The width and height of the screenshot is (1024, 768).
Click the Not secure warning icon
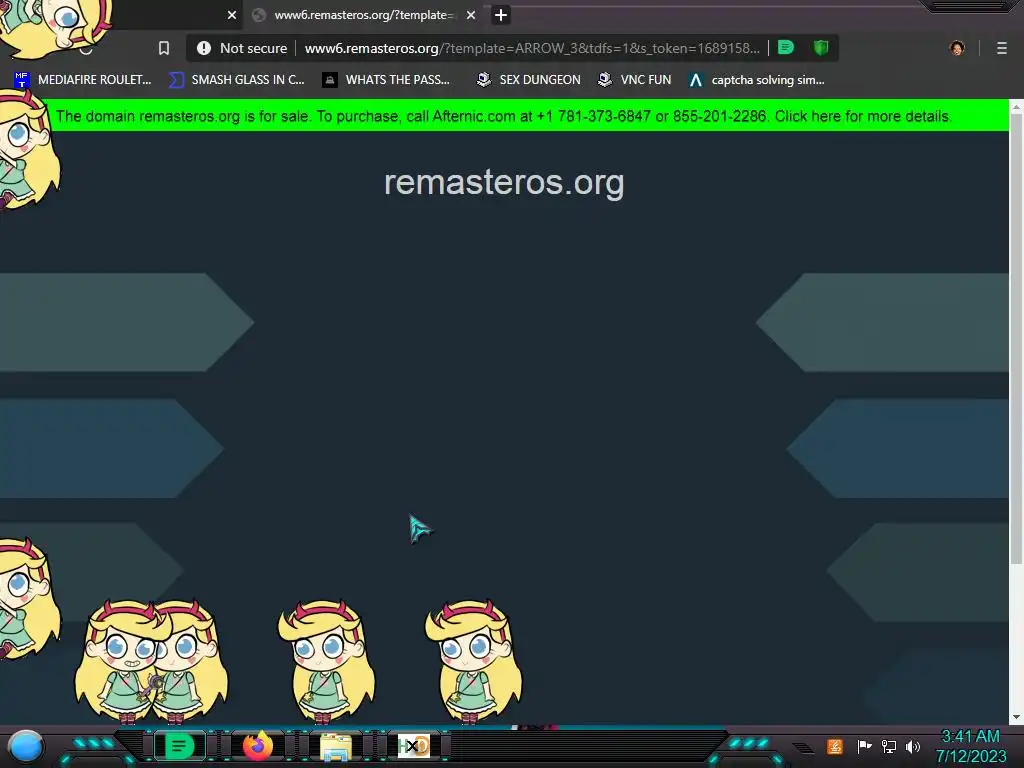pos(204,48)
